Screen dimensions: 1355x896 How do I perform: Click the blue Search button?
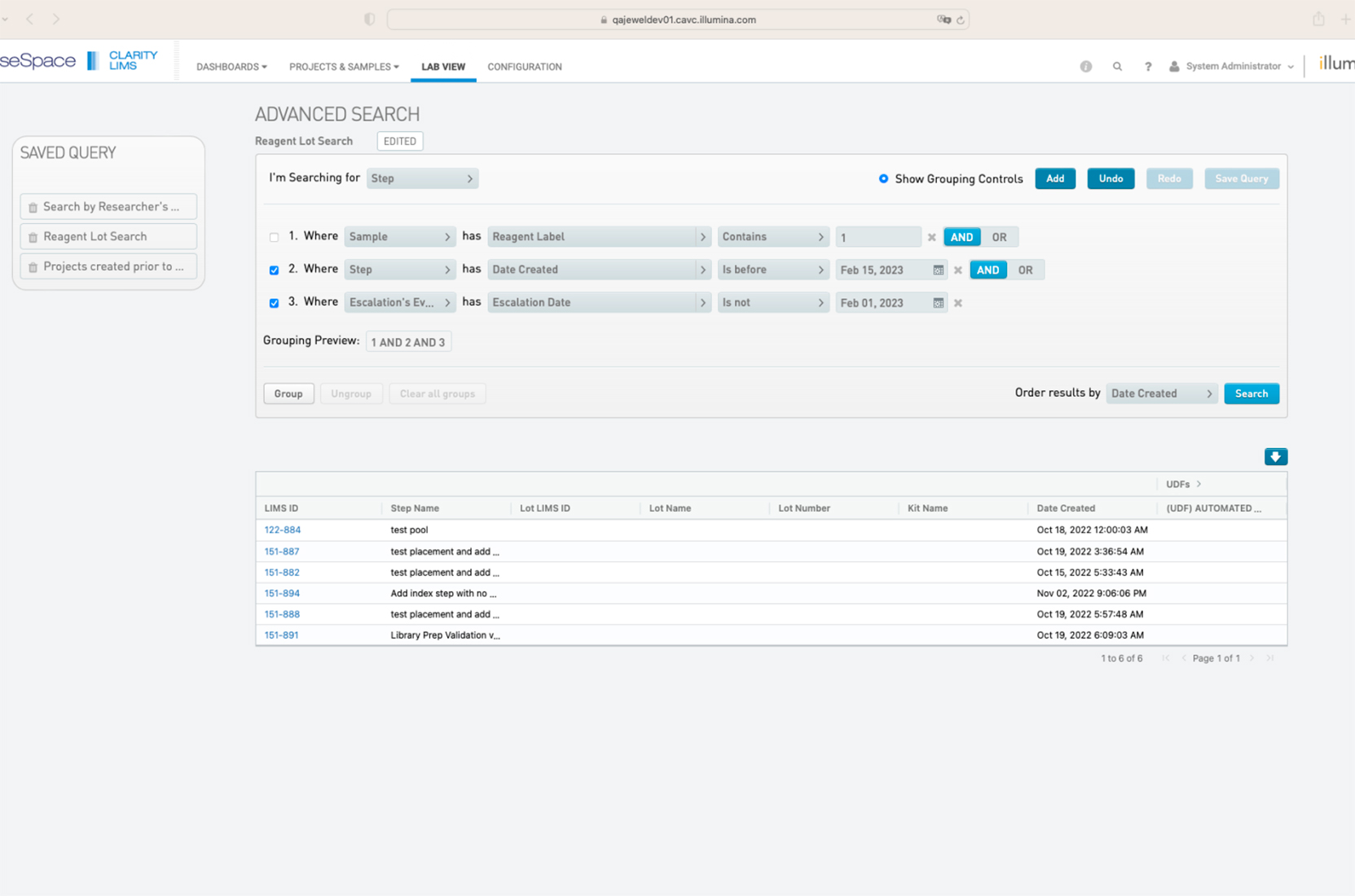pyautogui.click(x=1251, y=393)
